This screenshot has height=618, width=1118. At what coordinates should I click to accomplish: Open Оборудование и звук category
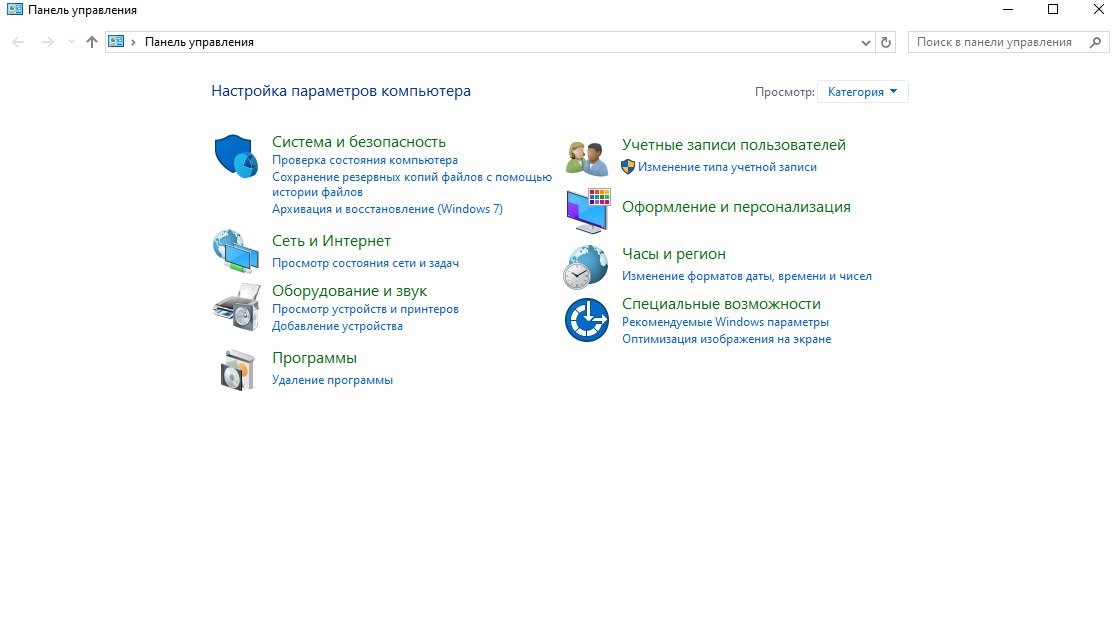point(349,291)
